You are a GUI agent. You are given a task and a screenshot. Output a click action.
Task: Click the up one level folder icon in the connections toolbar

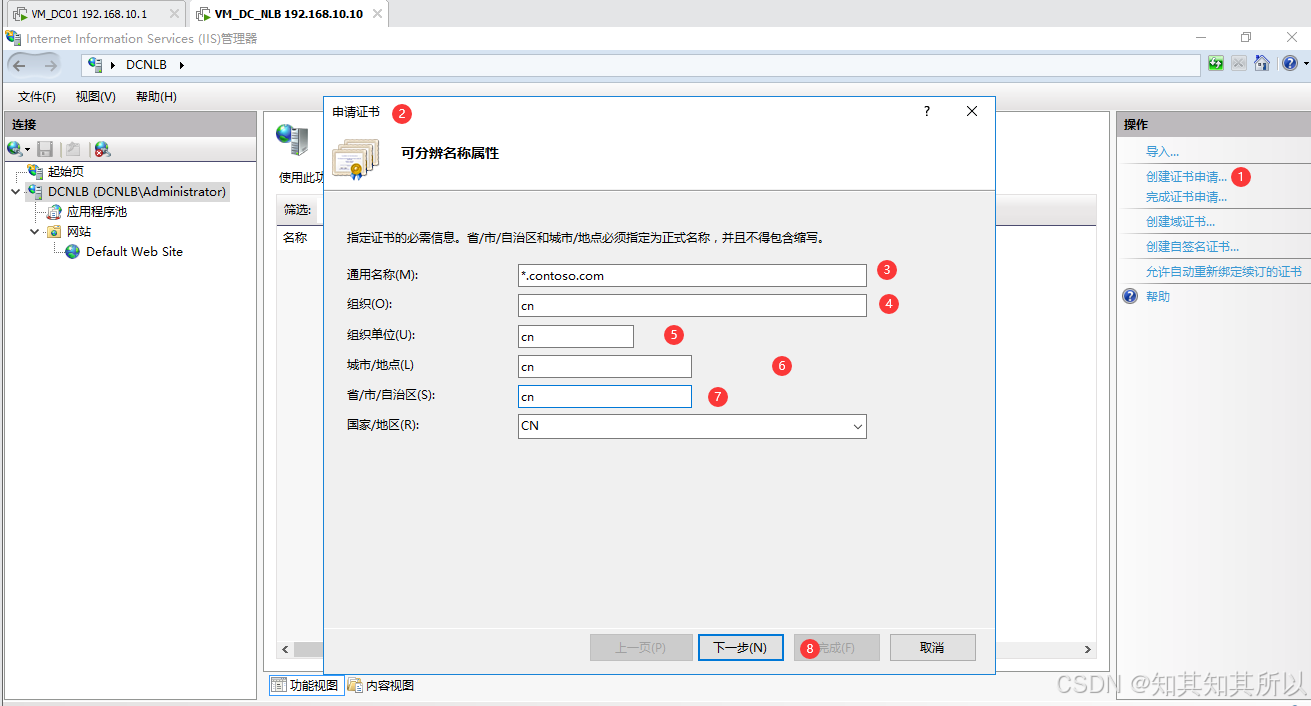[x=72, y=149]
